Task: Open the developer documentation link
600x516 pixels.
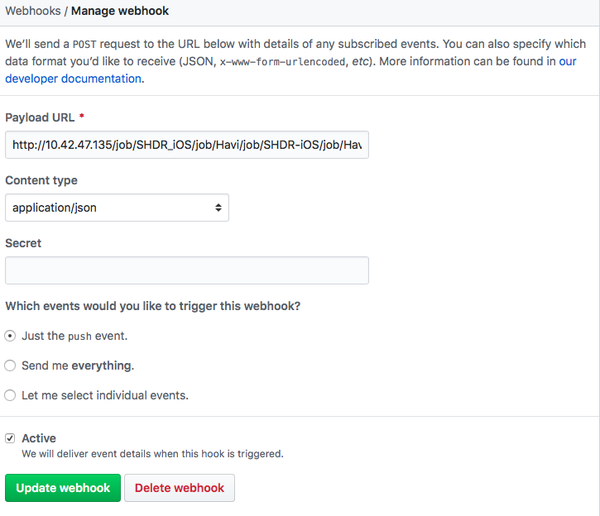Action: [74, 78]
